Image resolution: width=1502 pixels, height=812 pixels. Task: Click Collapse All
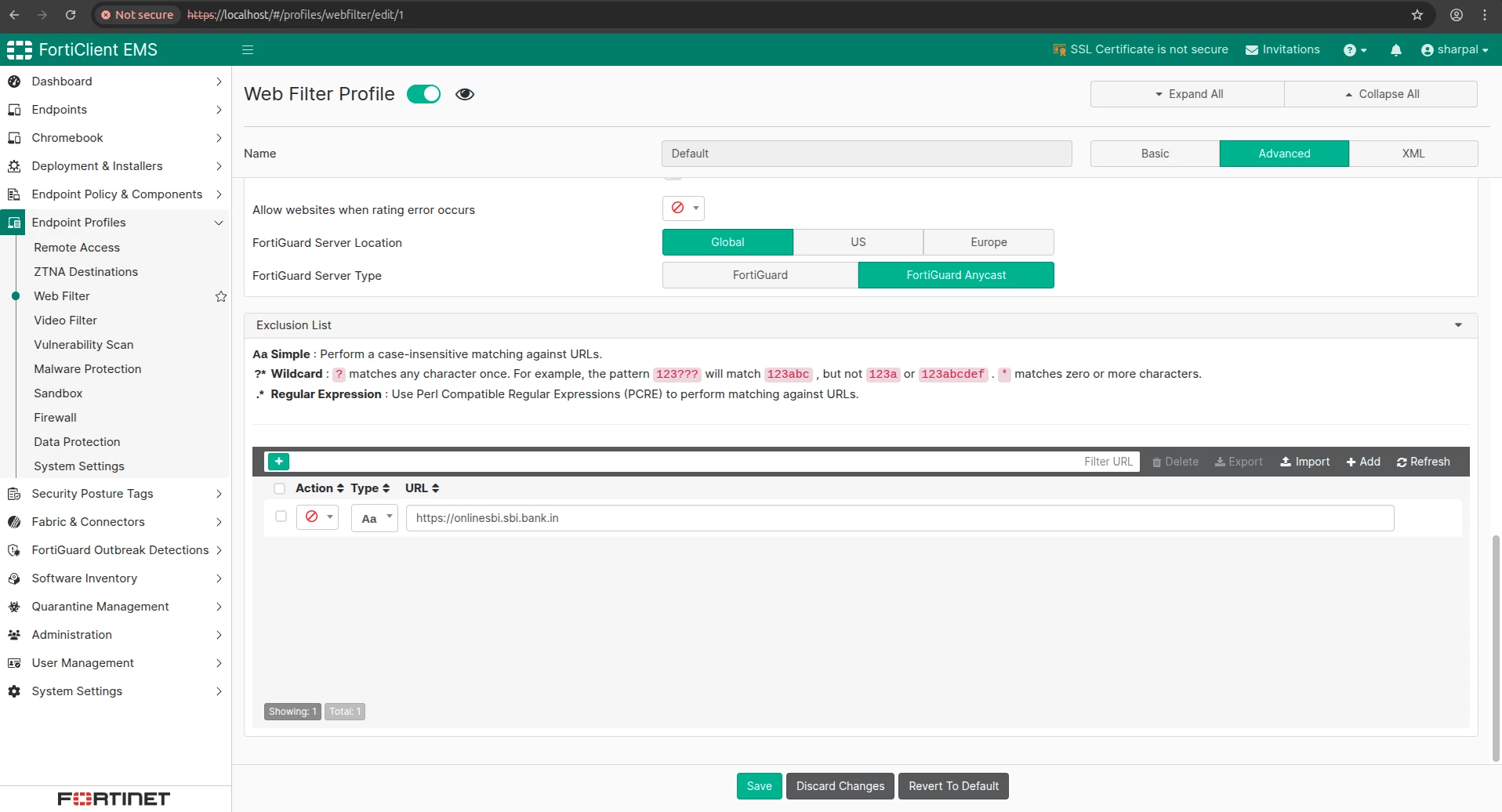point(1381,94)
